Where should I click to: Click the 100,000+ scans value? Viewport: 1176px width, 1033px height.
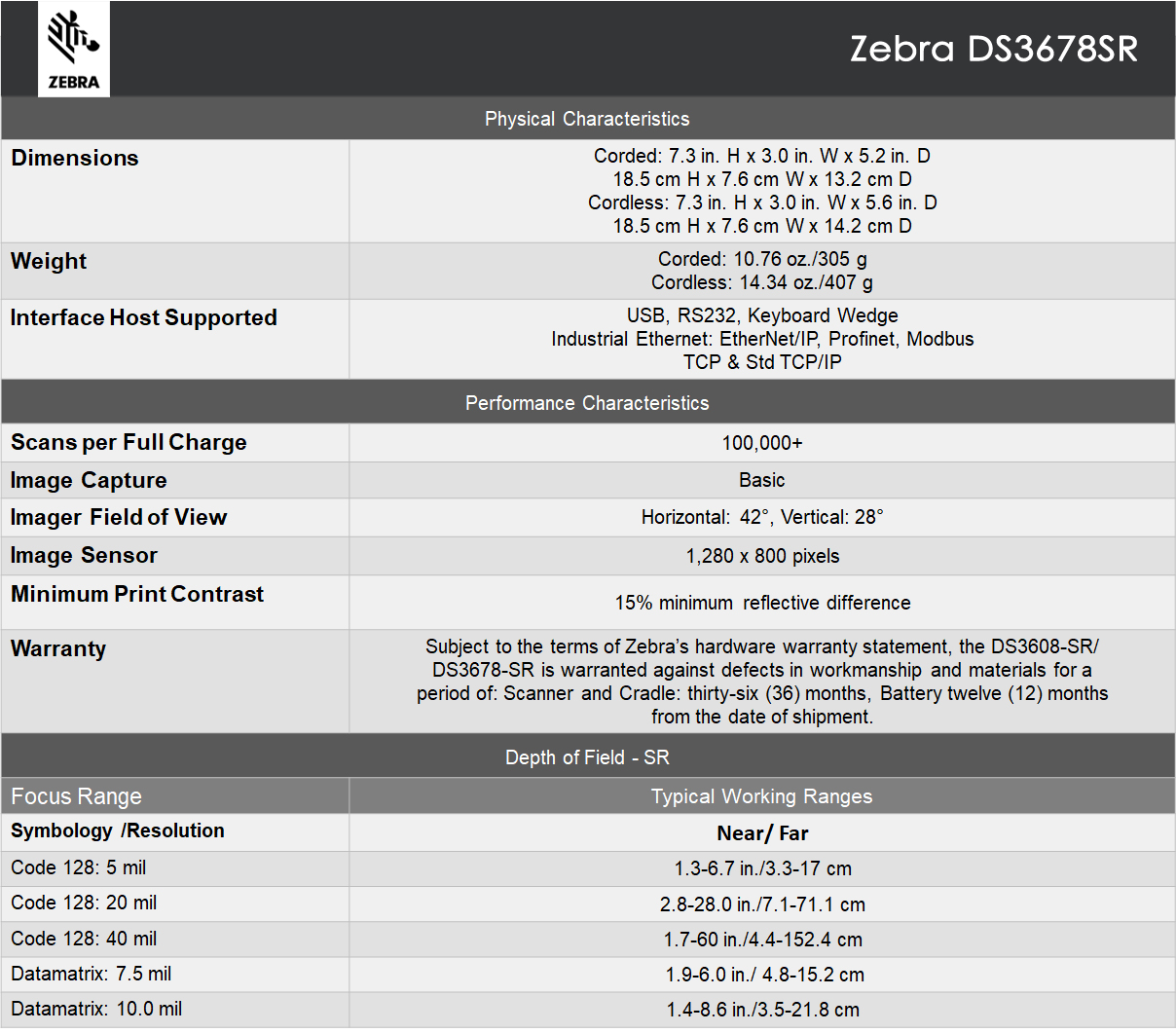tap(762, 443)
